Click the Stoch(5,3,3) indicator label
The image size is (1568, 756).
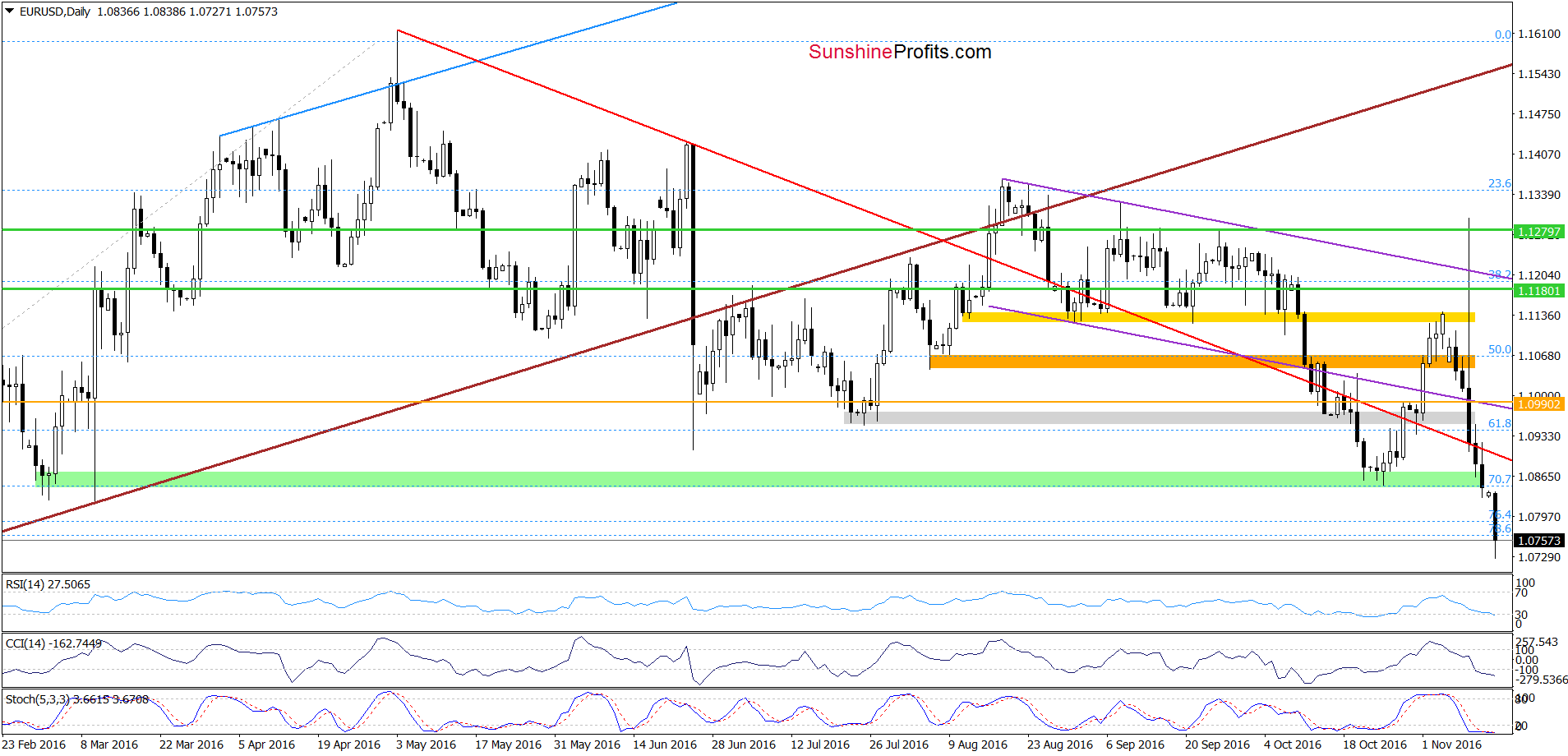click(77, 699)
